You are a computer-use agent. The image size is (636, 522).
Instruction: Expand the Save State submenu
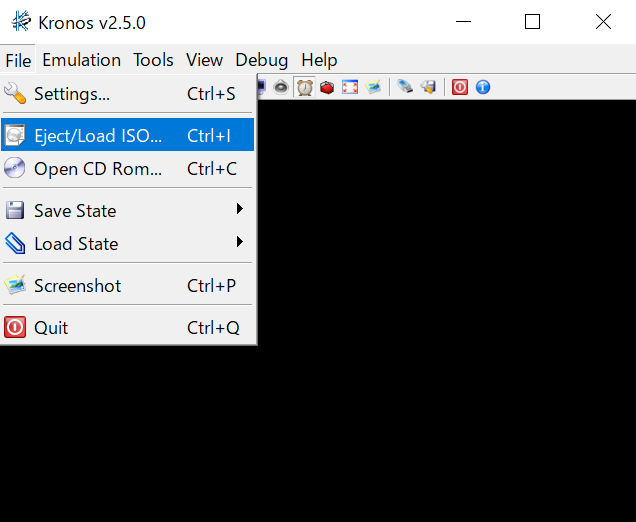tap(127, 210)
